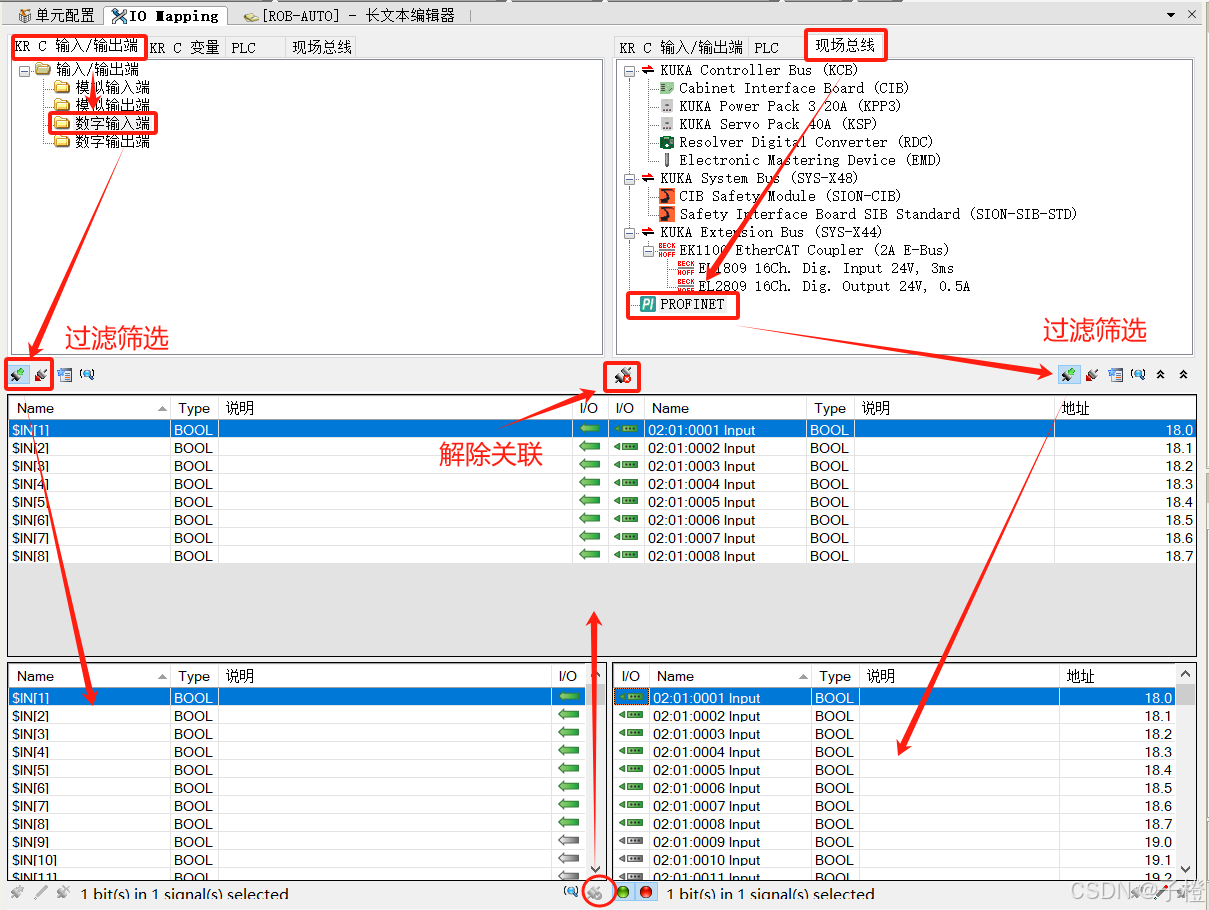
Task: Open window list dropdown arrow top-right
Action: click(1172, 15)
